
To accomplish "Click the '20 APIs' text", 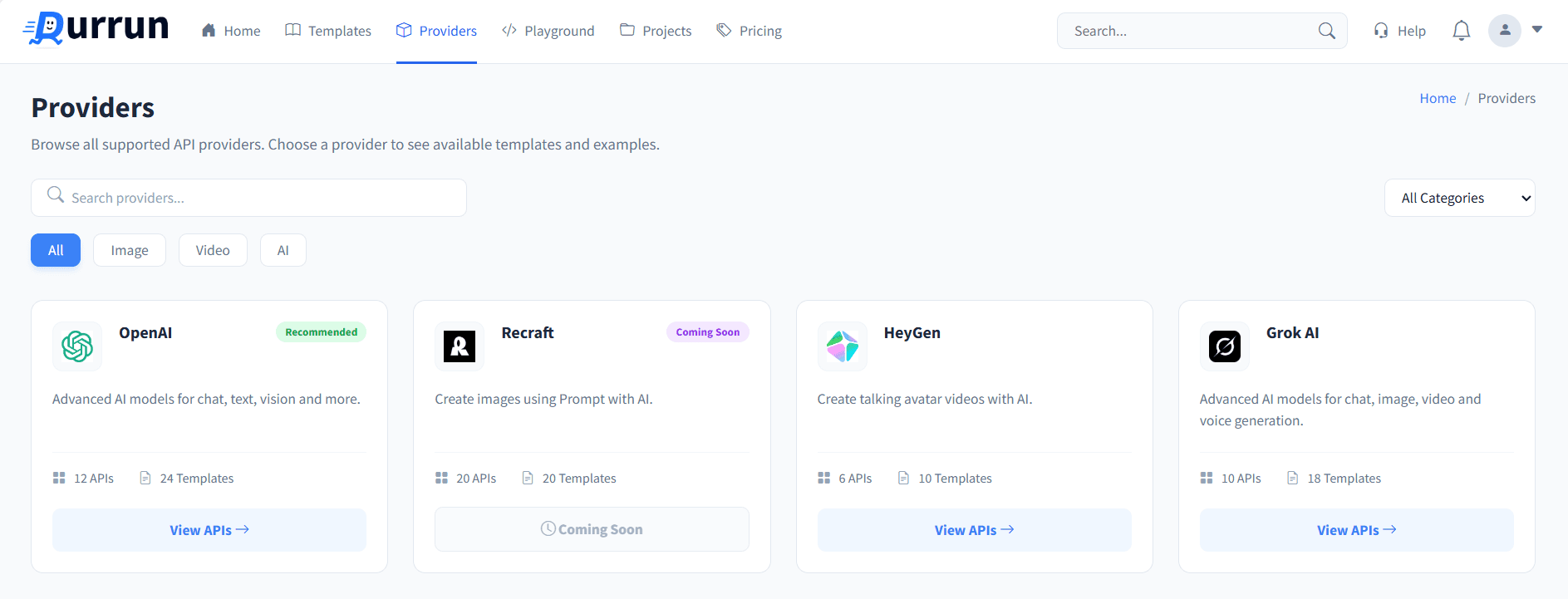I will point(476,479).
